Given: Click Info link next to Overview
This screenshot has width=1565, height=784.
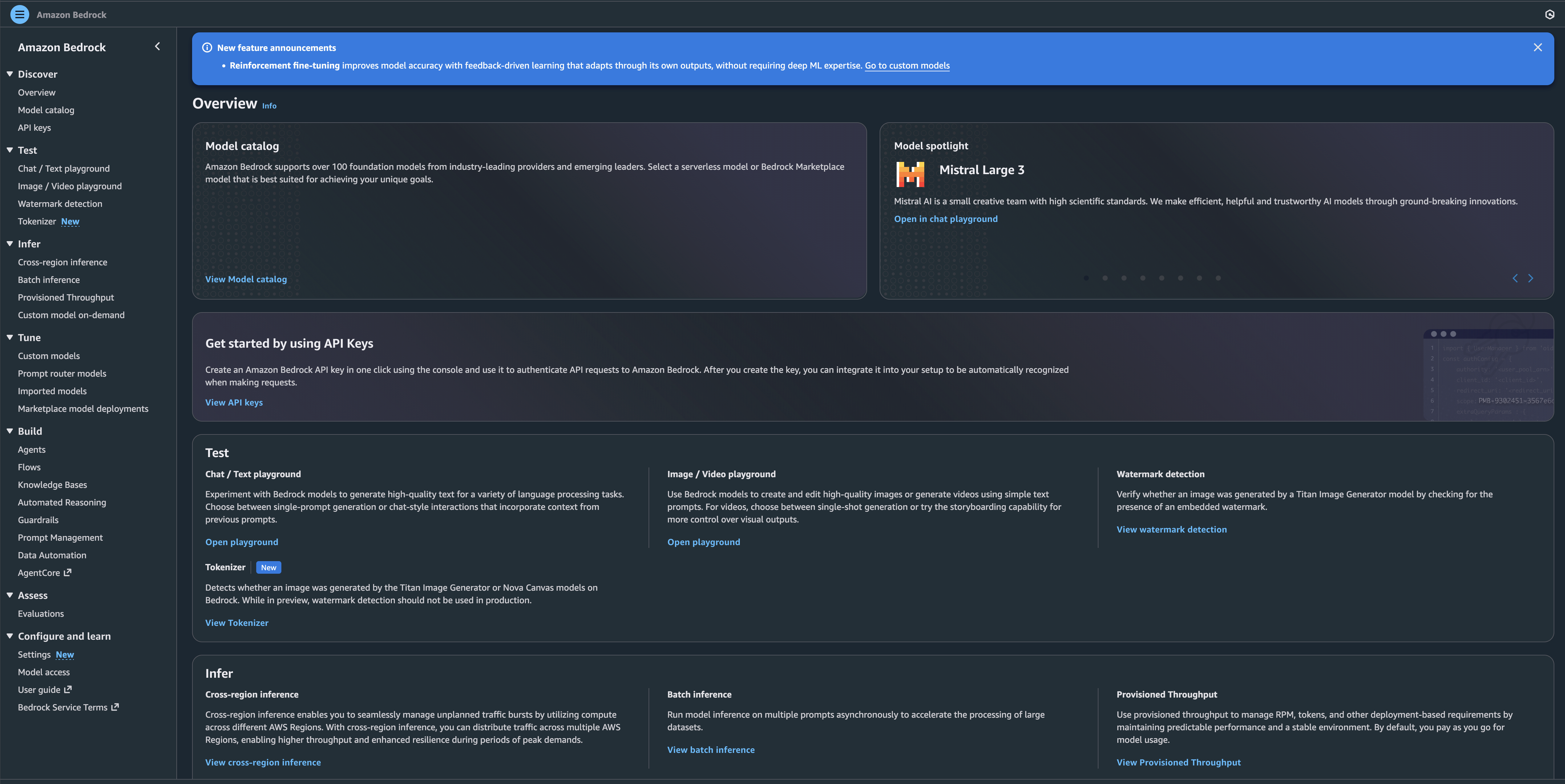Looking at the screenshot, I should [269, 106].
